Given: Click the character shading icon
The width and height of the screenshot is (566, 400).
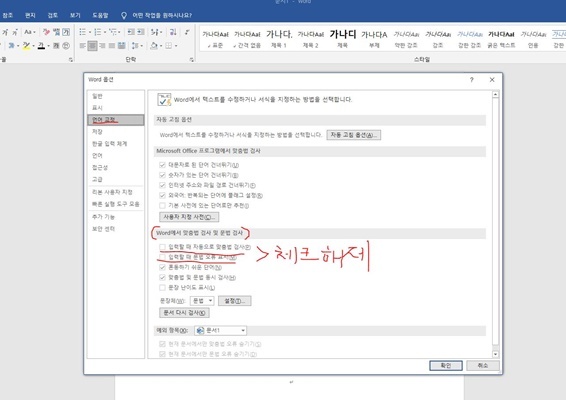Looking at the screenshot, I should coord(56,46).
